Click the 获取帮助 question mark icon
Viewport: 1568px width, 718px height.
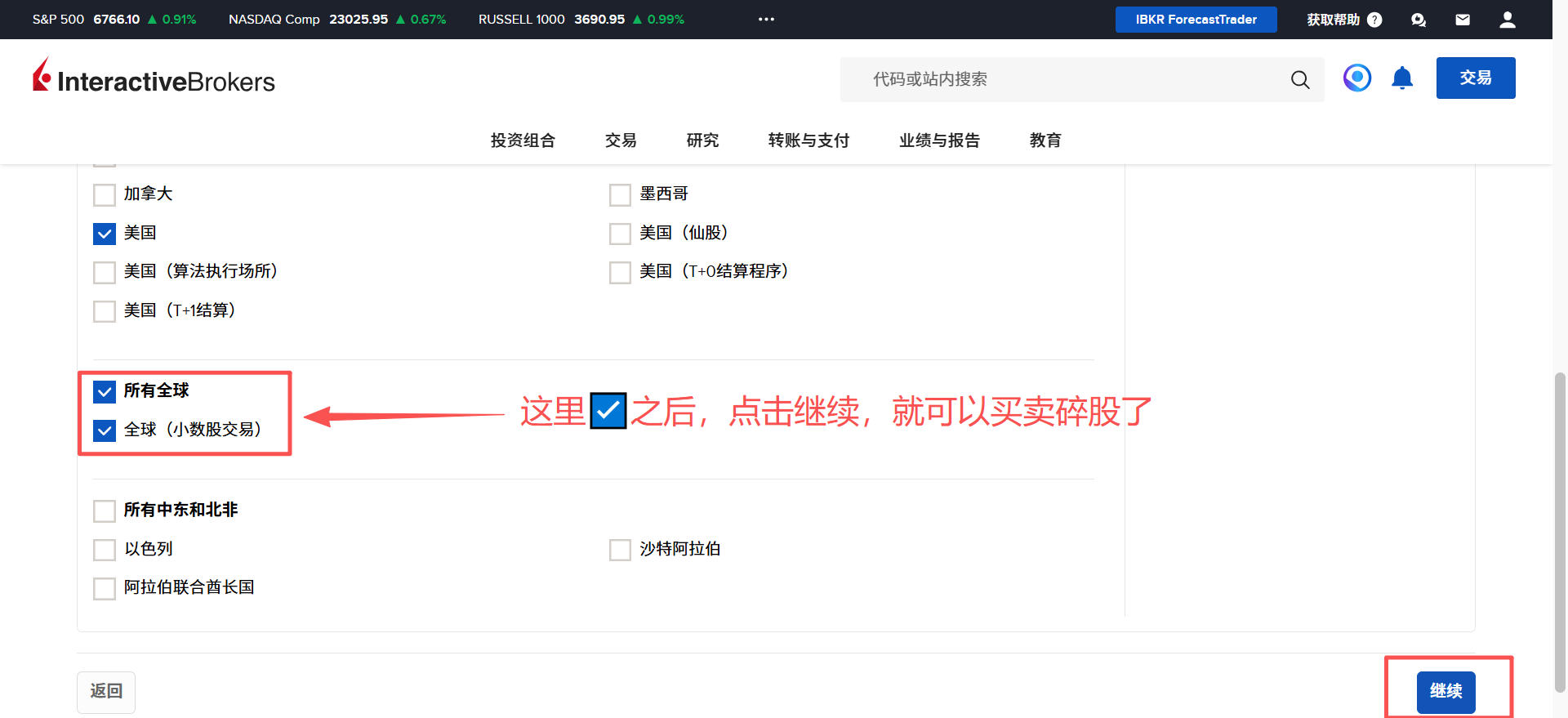[1374, 20]
